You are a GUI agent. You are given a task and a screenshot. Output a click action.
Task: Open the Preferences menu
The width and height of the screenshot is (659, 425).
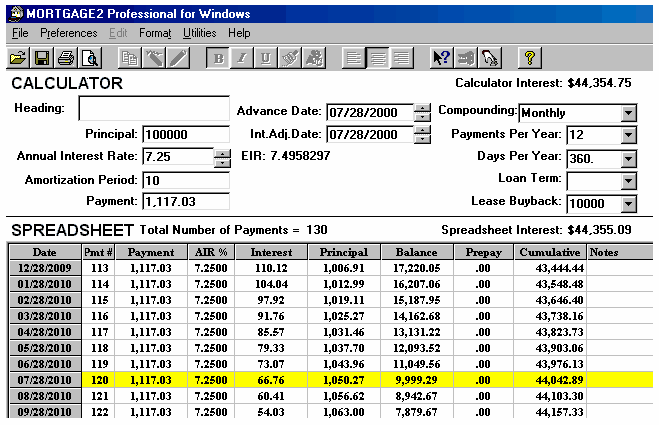point(68,33)
